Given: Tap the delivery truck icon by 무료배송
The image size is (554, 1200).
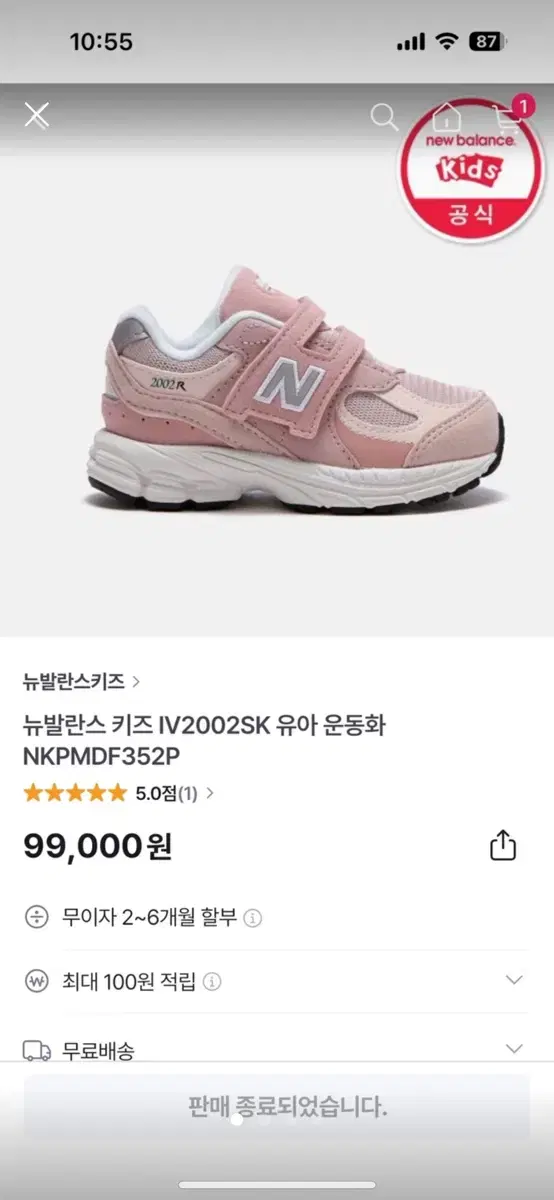Looking at the screenshot, I should click(37, 1050).
